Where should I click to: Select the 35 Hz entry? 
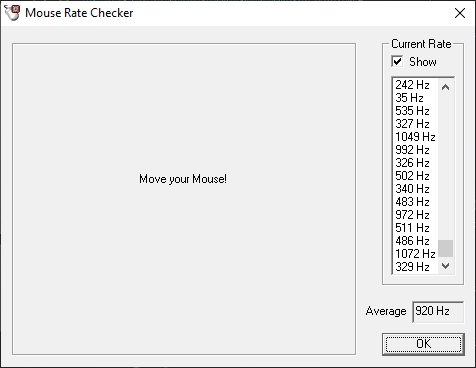[416, 98]
